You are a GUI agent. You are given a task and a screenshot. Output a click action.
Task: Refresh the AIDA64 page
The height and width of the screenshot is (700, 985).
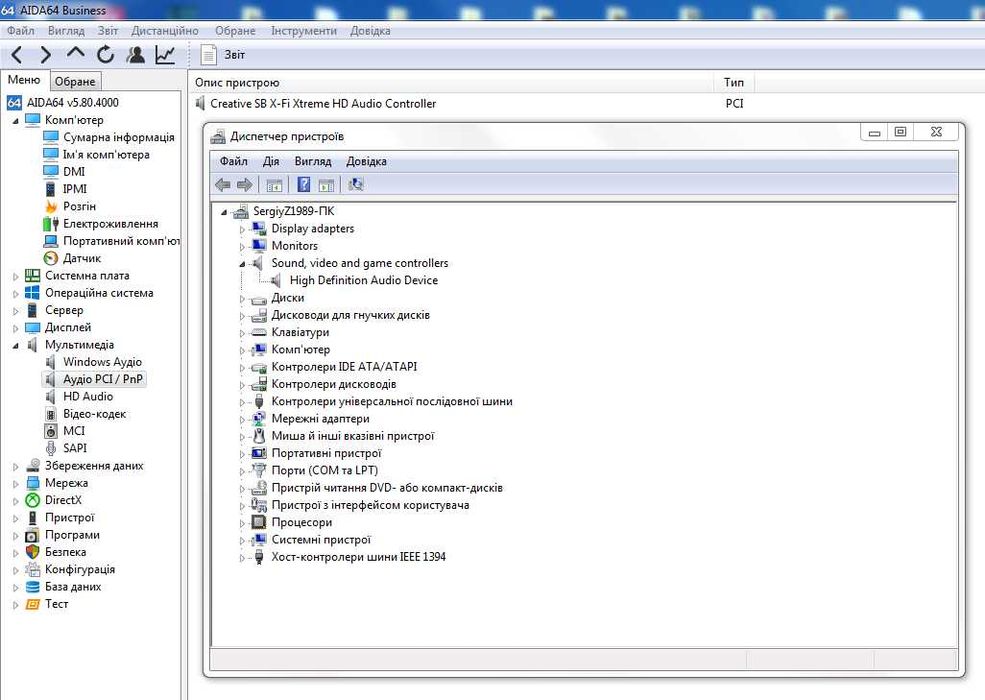105,55
